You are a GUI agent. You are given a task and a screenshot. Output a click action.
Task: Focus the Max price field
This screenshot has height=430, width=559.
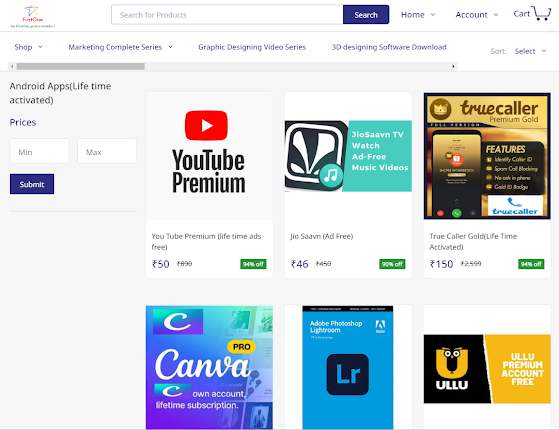coord(107,151)
